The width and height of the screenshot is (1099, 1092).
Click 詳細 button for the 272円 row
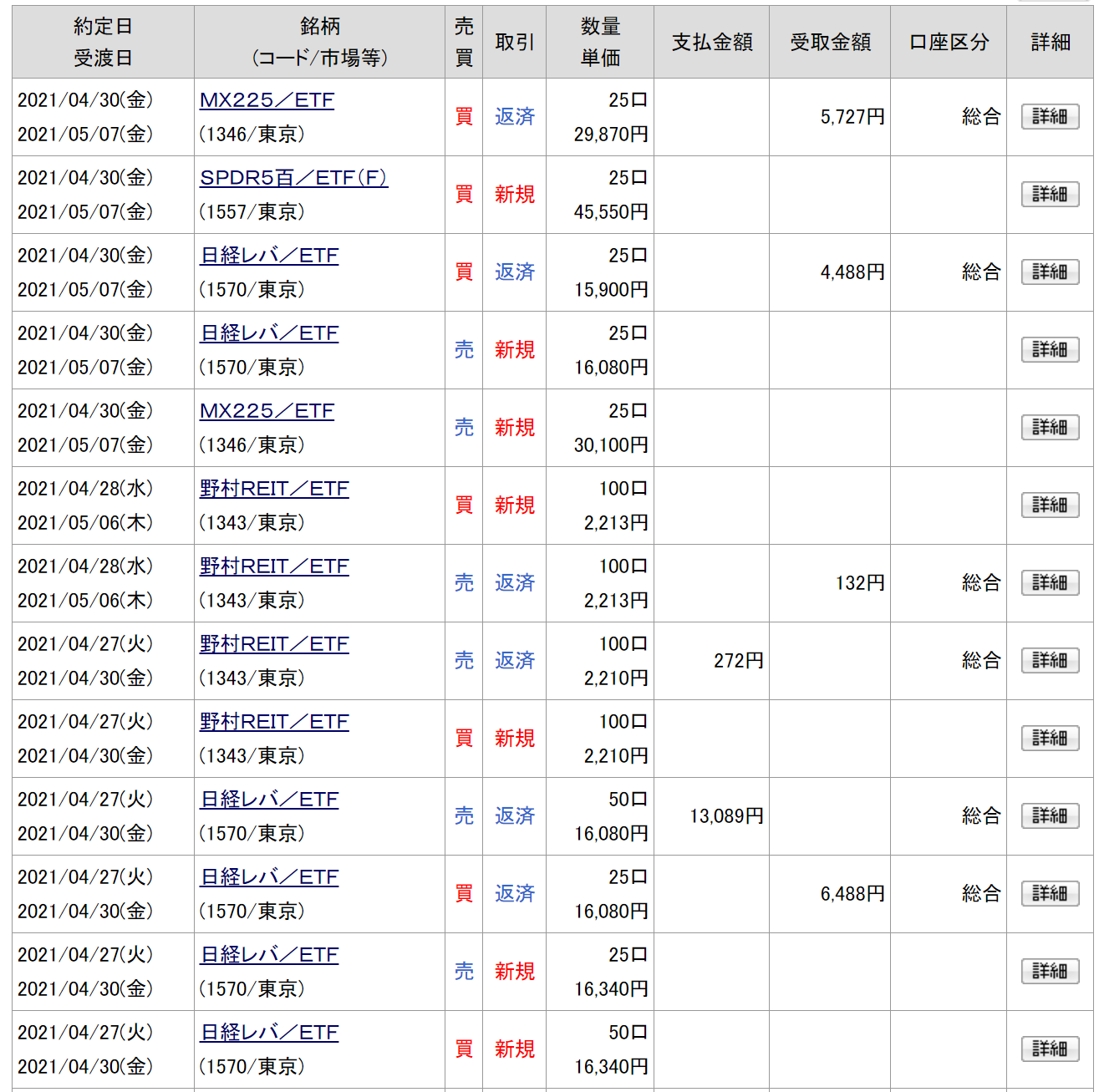1050,661
